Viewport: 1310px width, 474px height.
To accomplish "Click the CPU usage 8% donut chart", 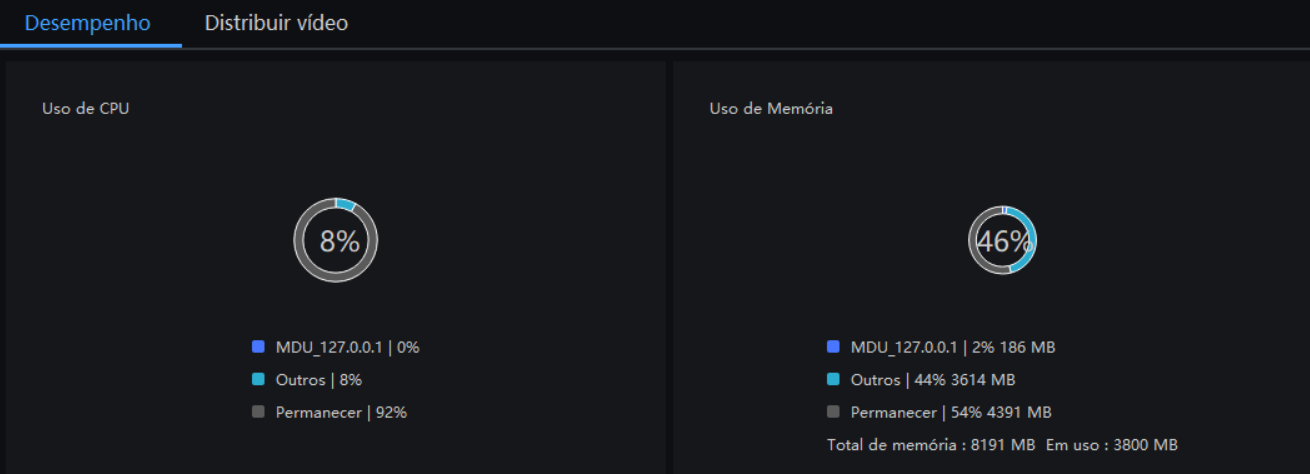I will point(336,240).
